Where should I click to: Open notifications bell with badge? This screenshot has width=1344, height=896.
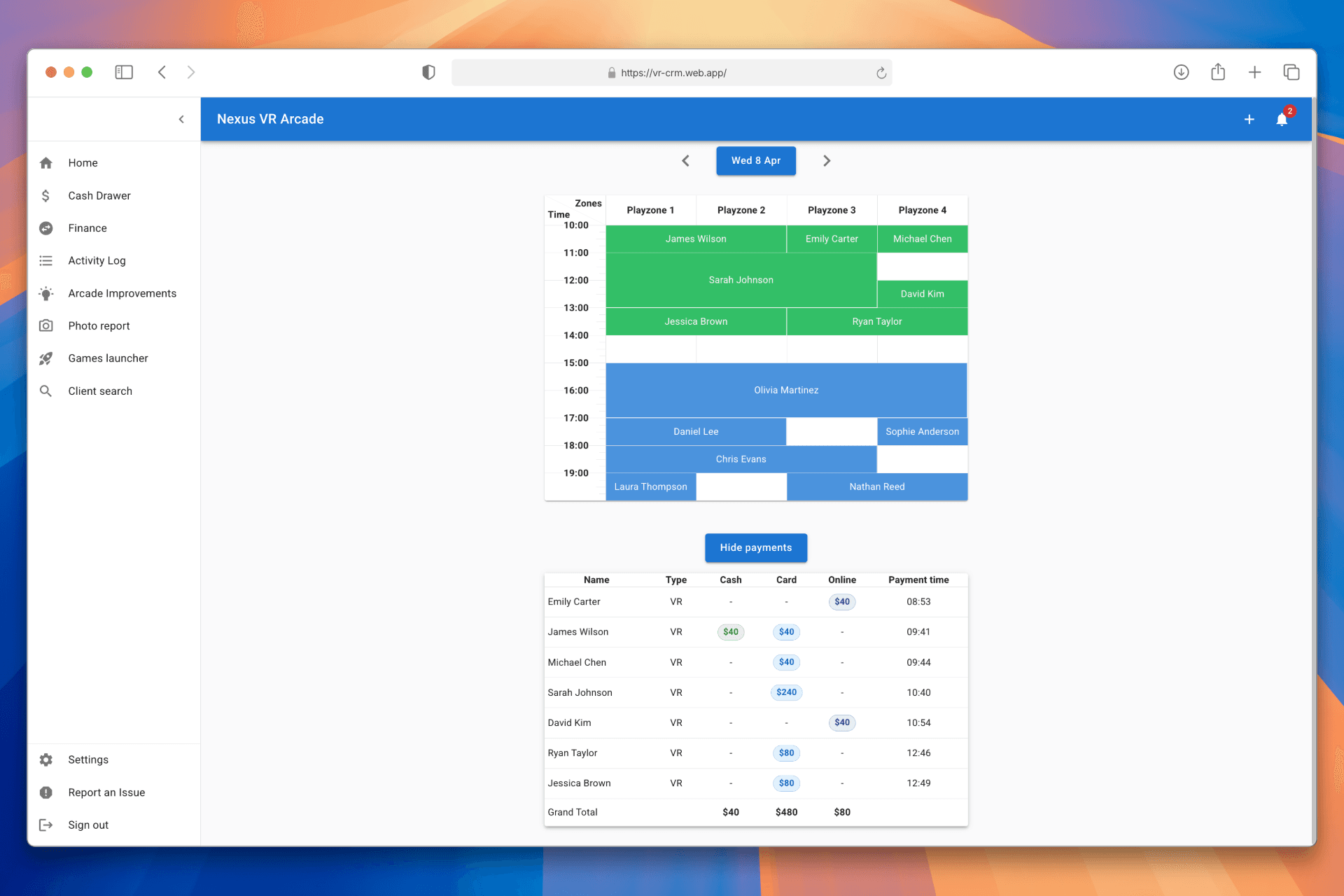click(x=1281, y=119)
